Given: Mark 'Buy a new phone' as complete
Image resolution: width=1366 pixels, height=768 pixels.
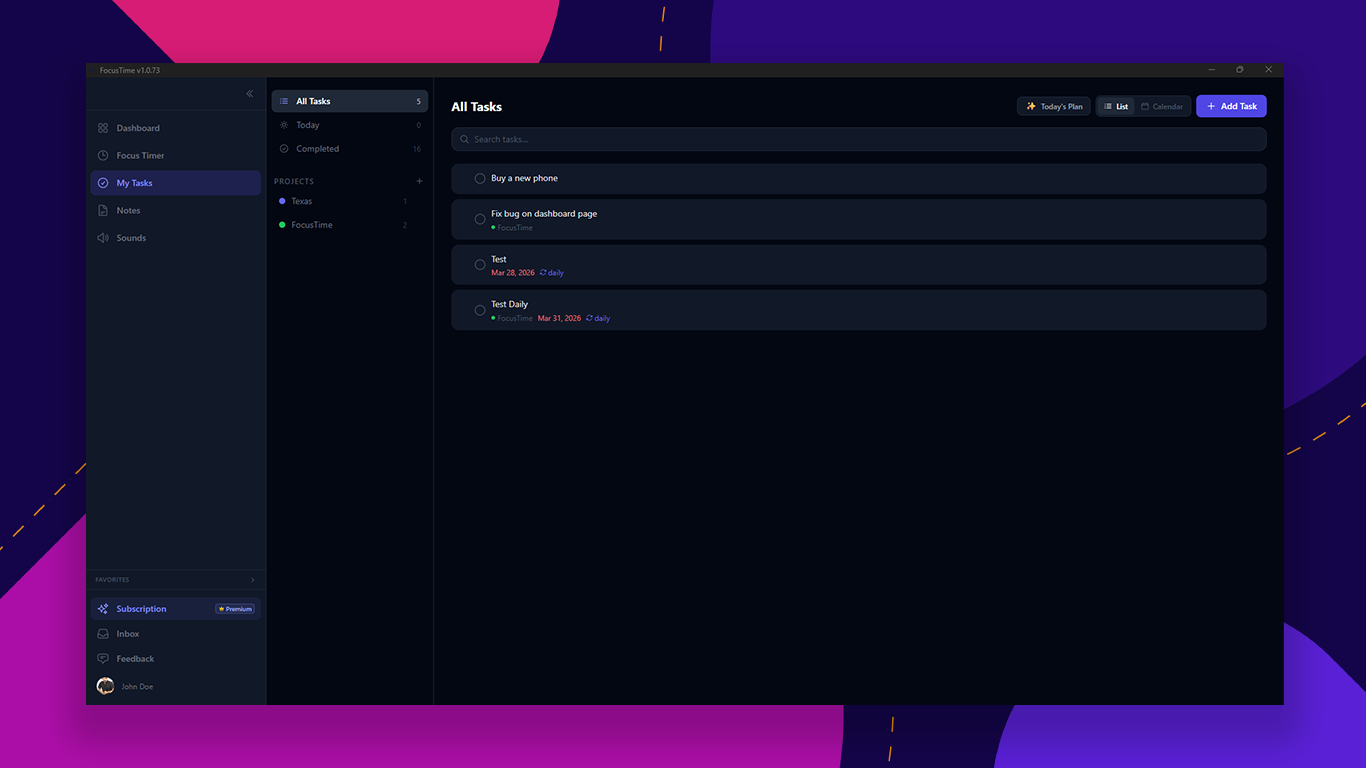Looking at the screenshot, I should (480, 179).
